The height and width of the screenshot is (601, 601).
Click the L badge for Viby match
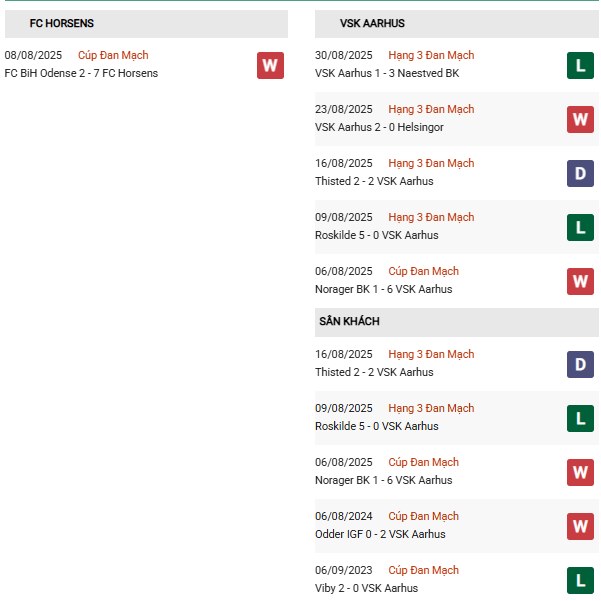580,580
